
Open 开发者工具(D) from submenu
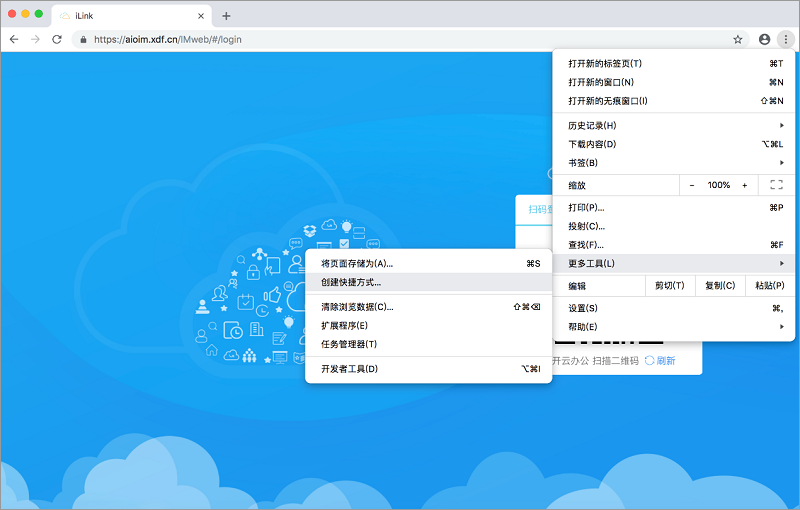pyautogui.click(x=349, y=369)
